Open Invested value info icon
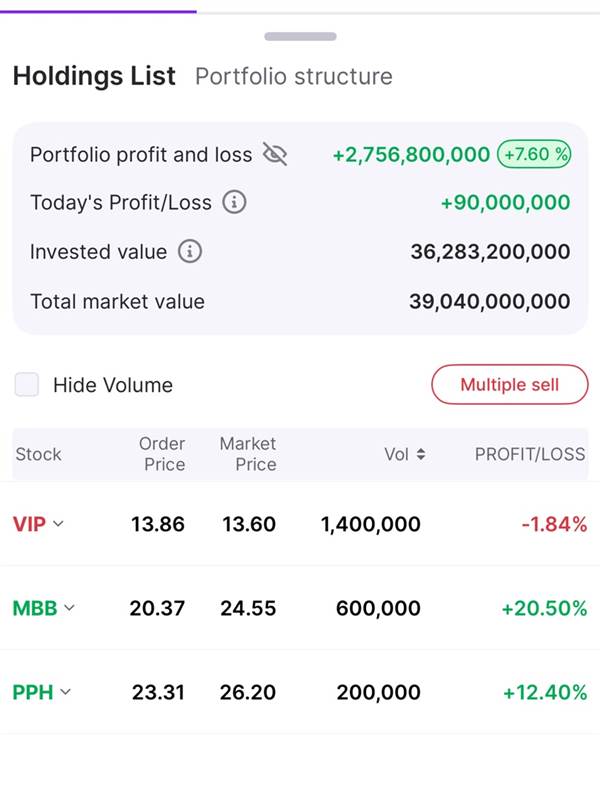Screen dimensions: 600x800 tap(190, 252)
